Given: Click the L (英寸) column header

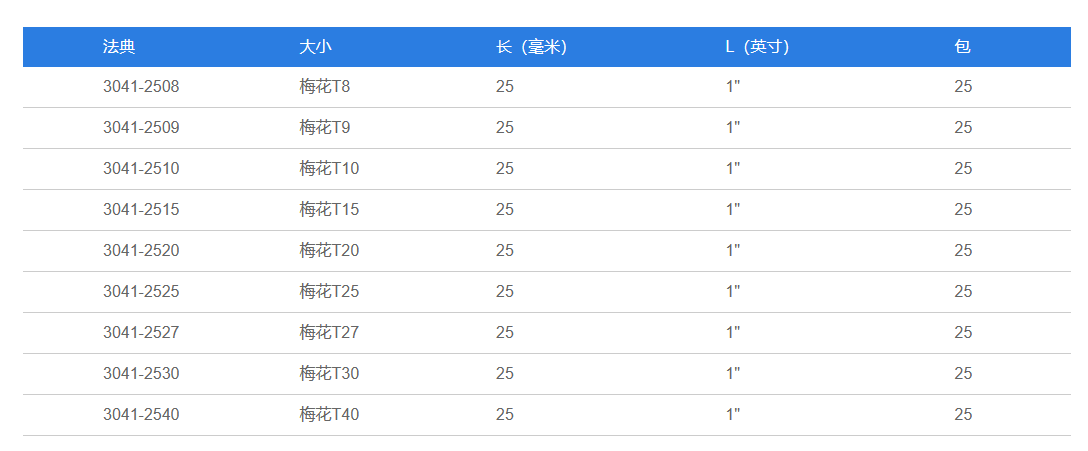Looking at the screenshot, I should tap(758, 47).
